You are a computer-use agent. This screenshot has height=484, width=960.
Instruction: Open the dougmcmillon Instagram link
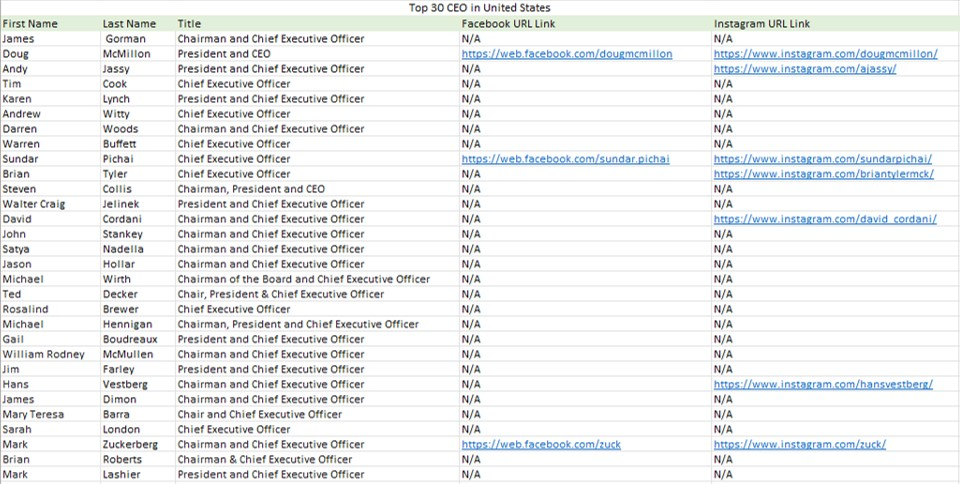[x=825, y=54]
